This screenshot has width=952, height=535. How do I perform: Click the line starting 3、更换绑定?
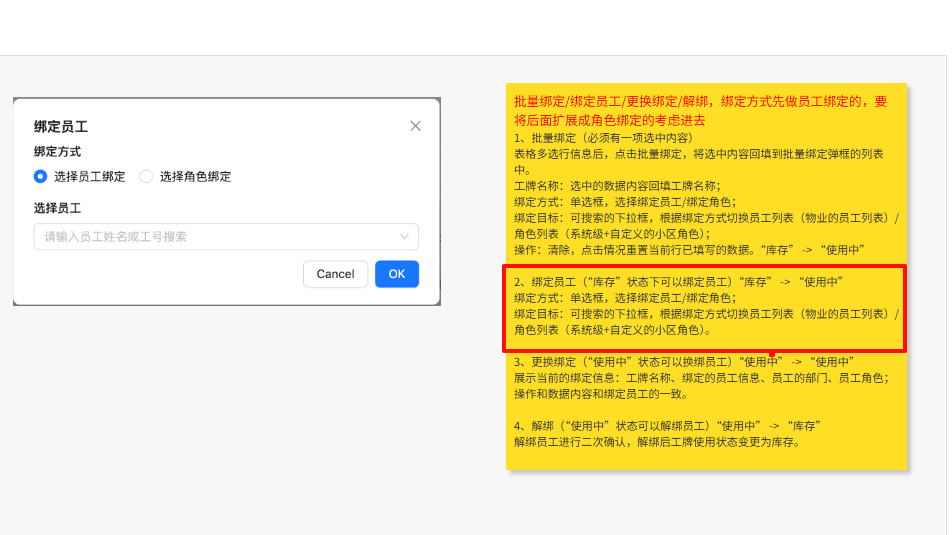(x=684, y=362)
